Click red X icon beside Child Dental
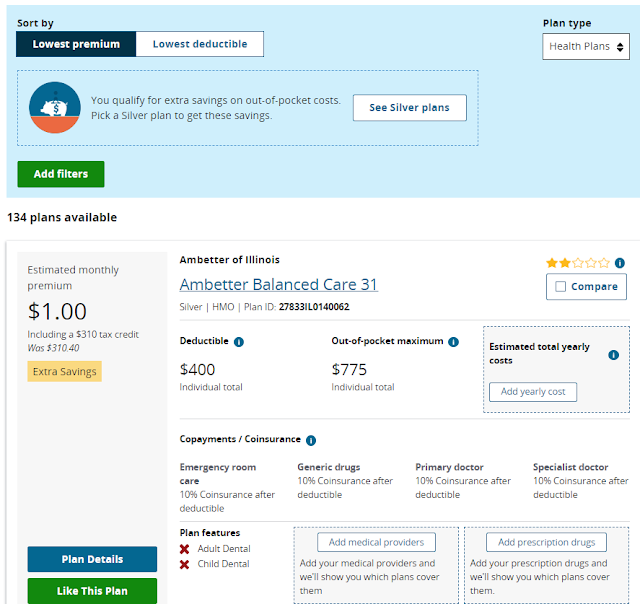 (x=185, y=565)
